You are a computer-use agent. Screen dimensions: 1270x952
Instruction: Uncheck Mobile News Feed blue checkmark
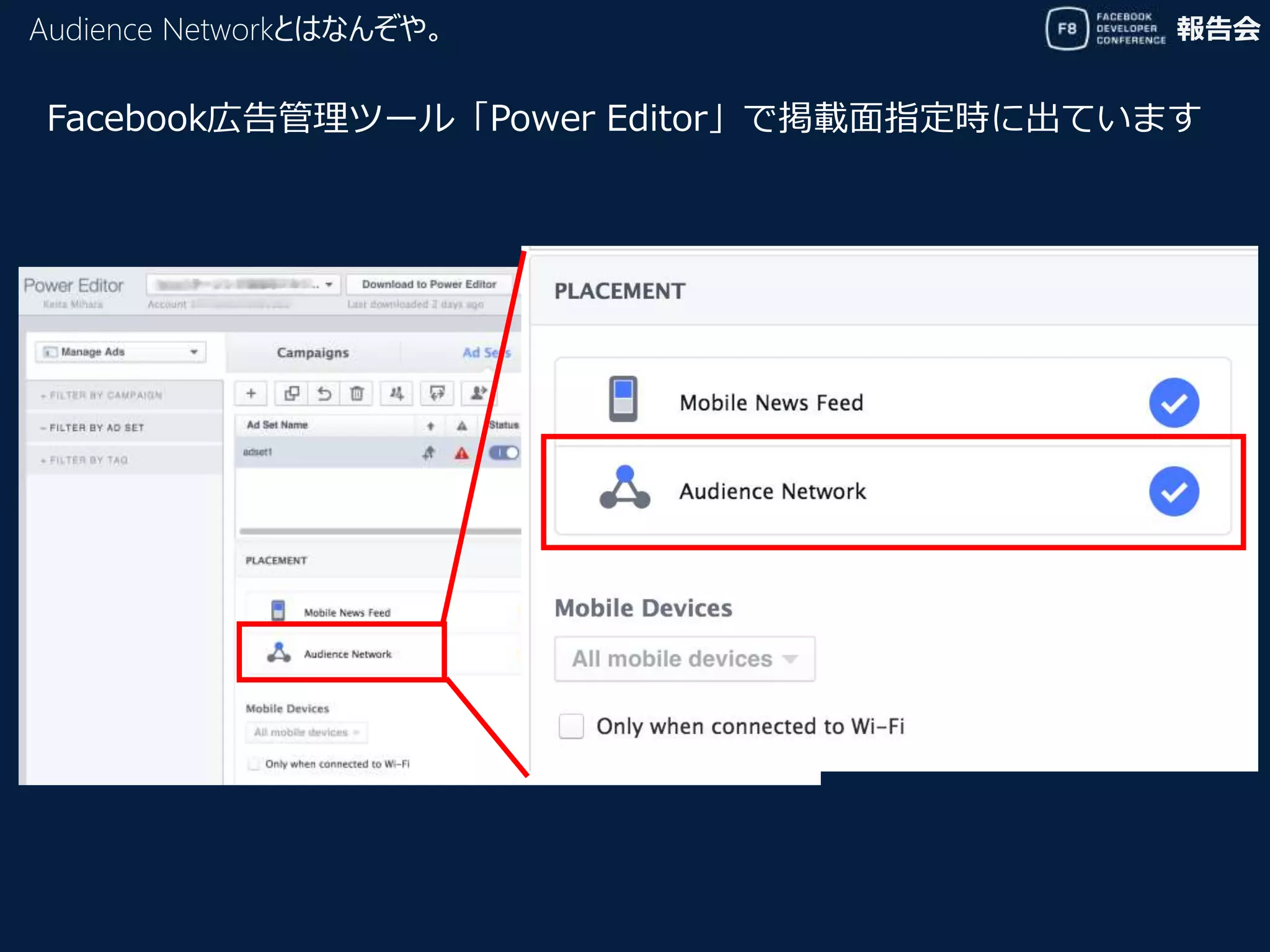(x=1174, y=403)
